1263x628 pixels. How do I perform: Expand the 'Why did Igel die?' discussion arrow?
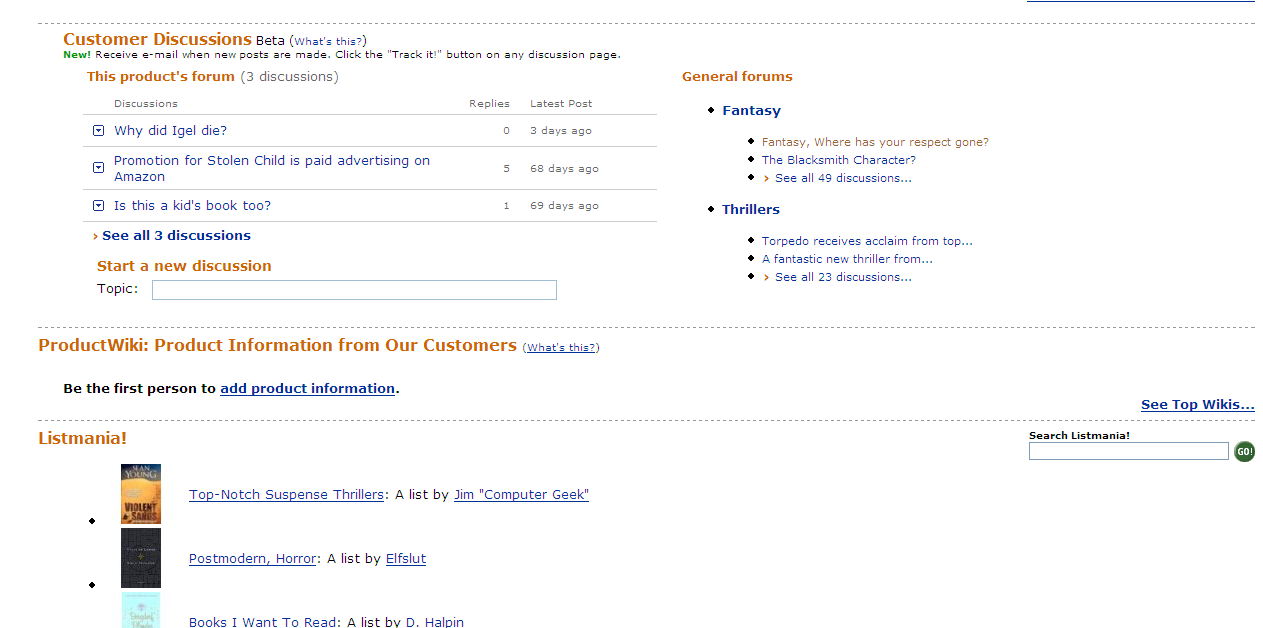click(98, 131)
